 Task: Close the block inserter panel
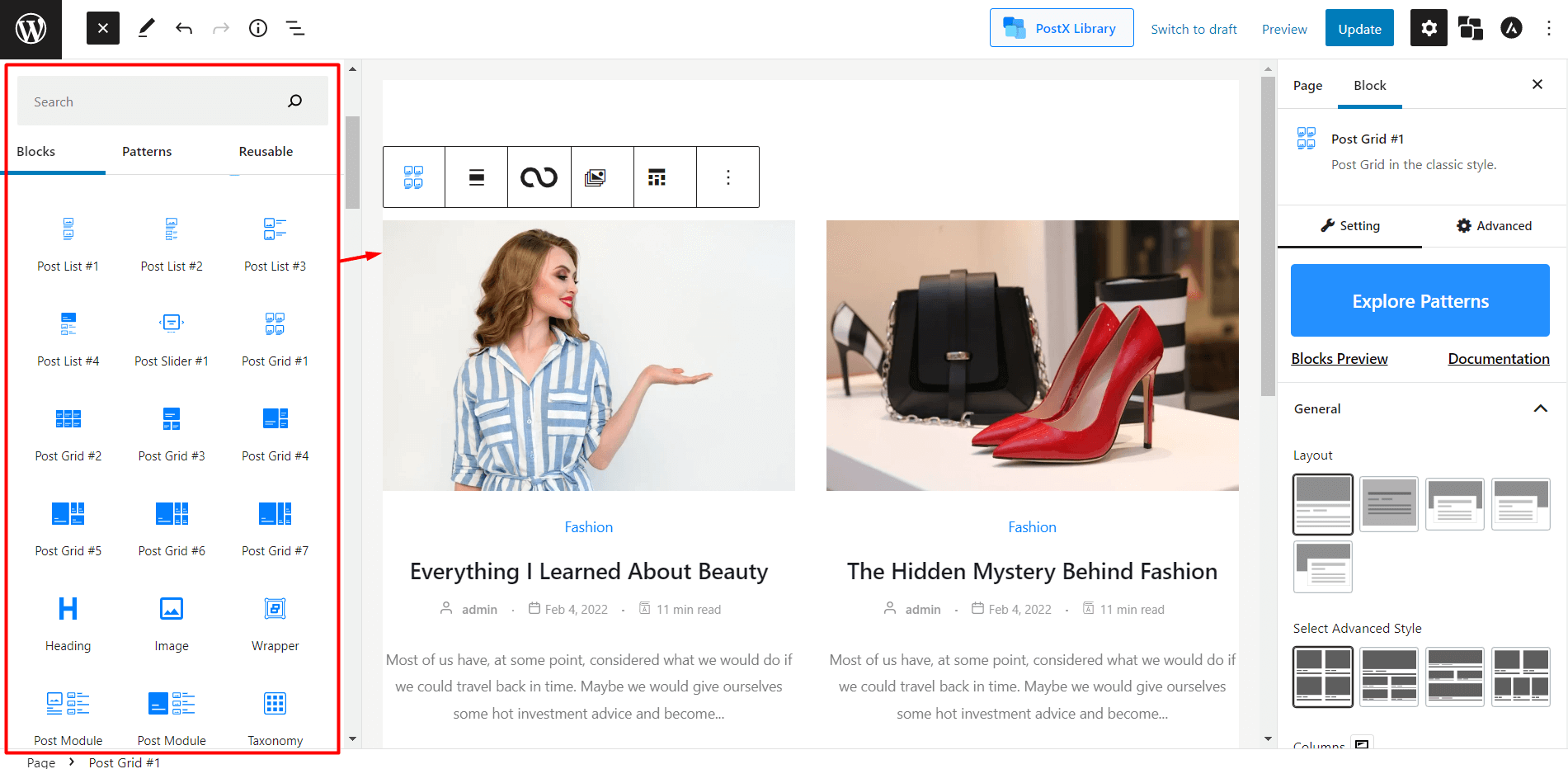(103, 29)
